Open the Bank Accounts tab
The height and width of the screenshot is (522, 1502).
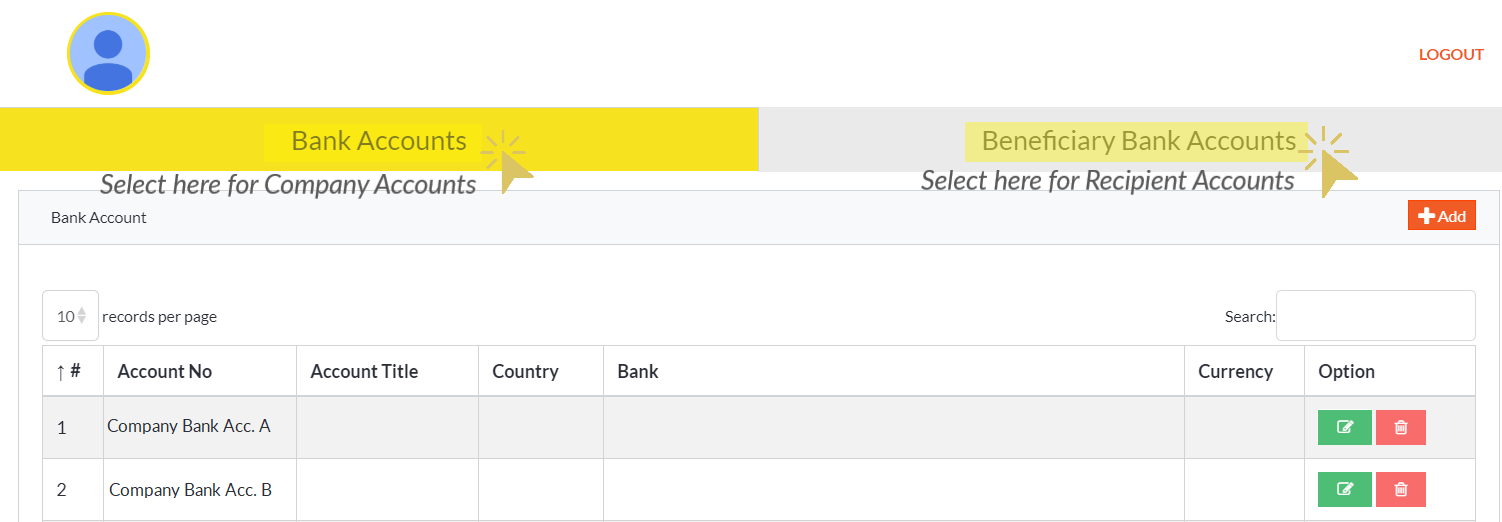[379, 141]
